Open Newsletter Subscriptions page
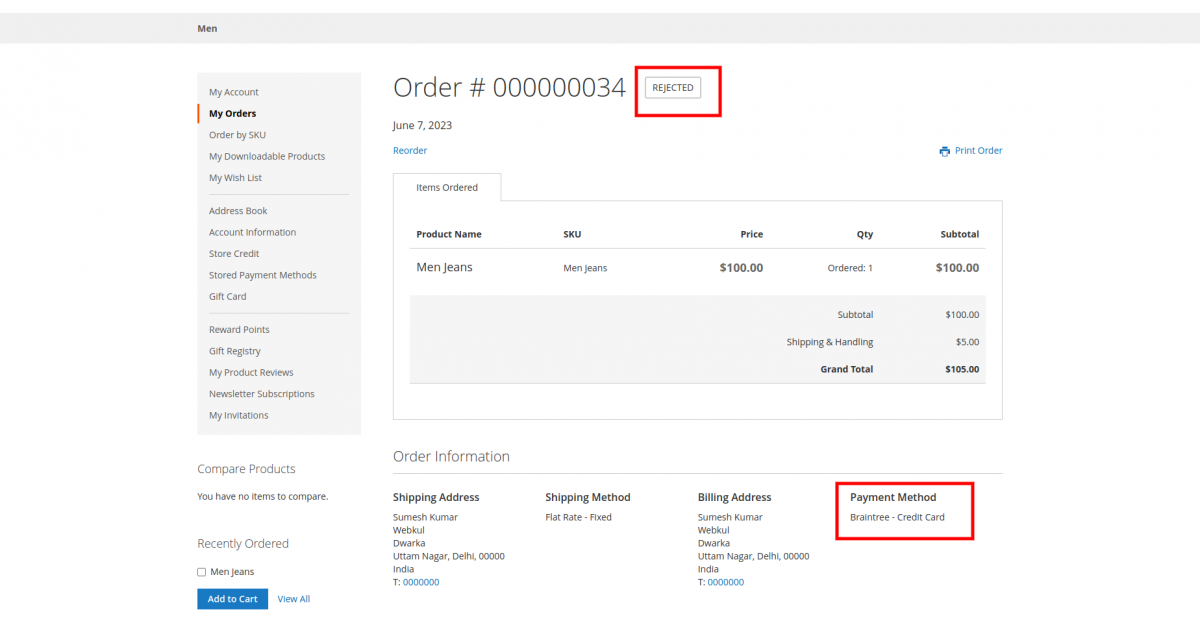 coord(262,394)
